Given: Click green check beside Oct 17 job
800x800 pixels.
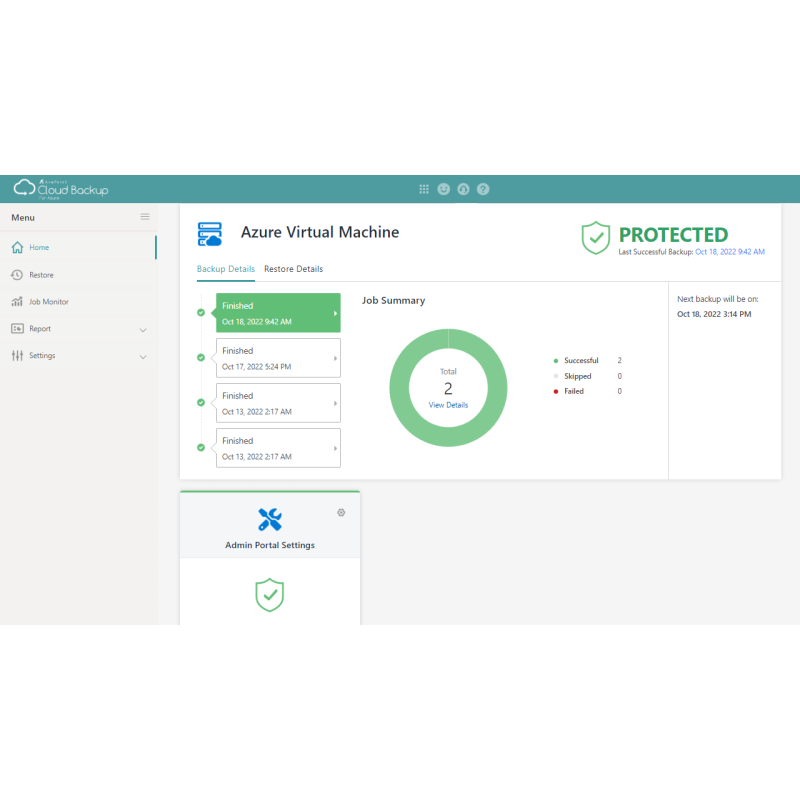Looking at the screenshot, I should pyautogui.click(x=201, y=358).
